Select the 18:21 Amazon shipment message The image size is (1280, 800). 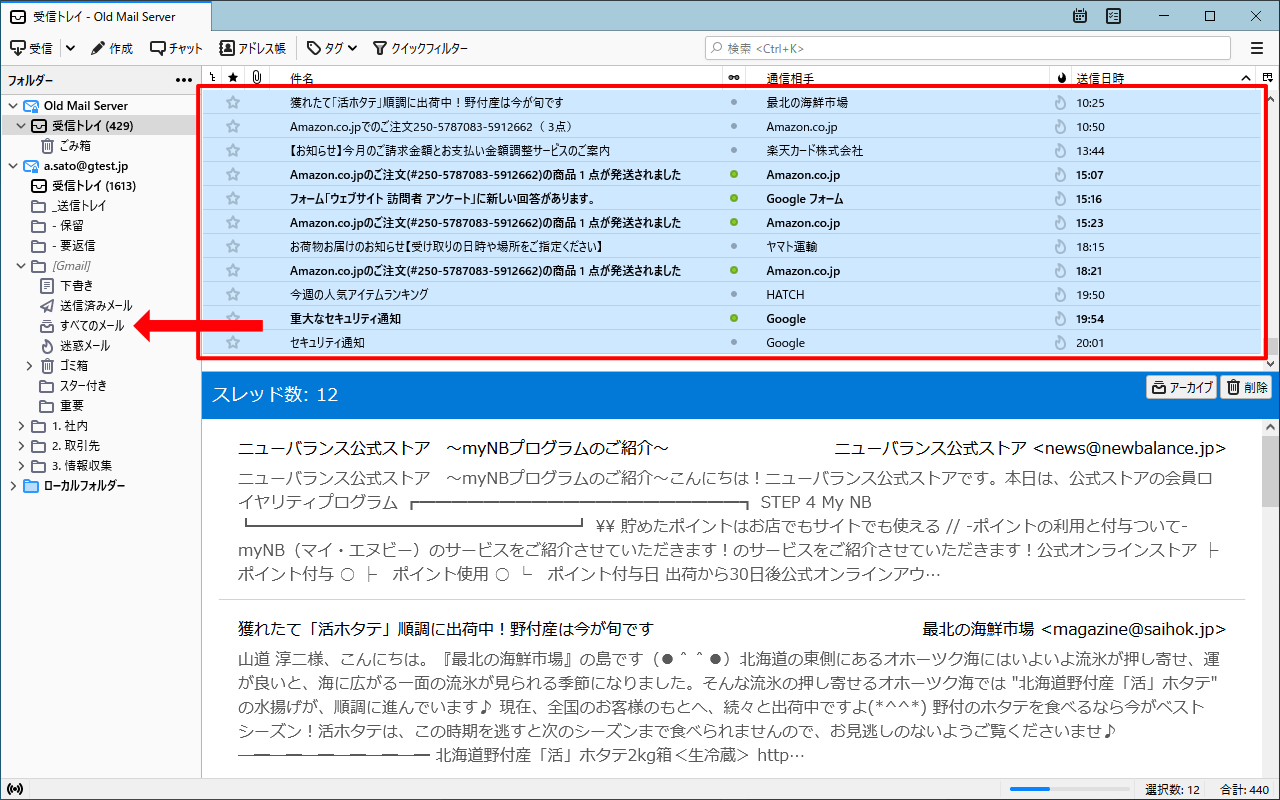click(x=731, y=270)
